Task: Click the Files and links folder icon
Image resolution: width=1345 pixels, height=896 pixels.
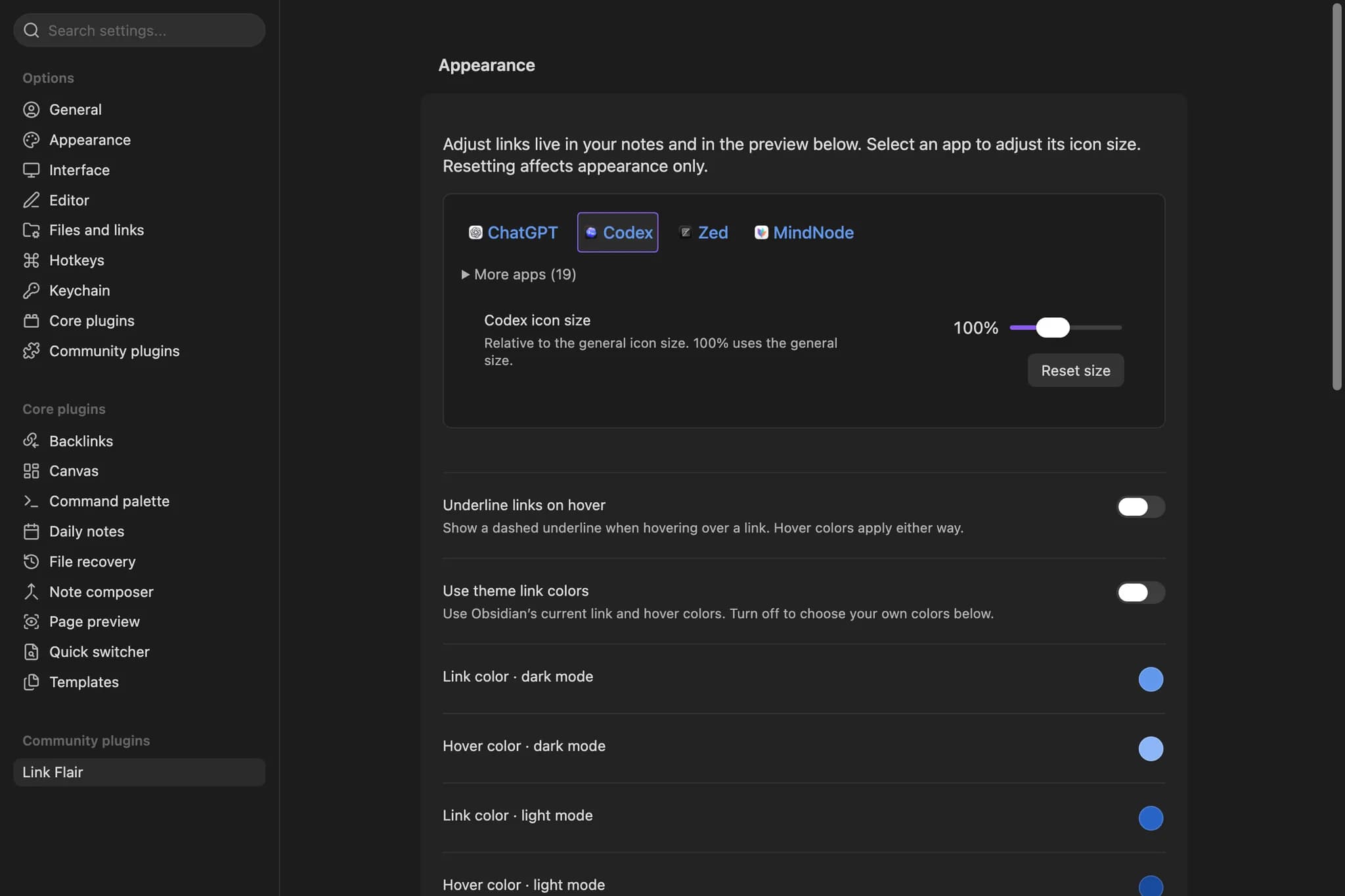Action: pyautogui.click(x=31, y=230)
